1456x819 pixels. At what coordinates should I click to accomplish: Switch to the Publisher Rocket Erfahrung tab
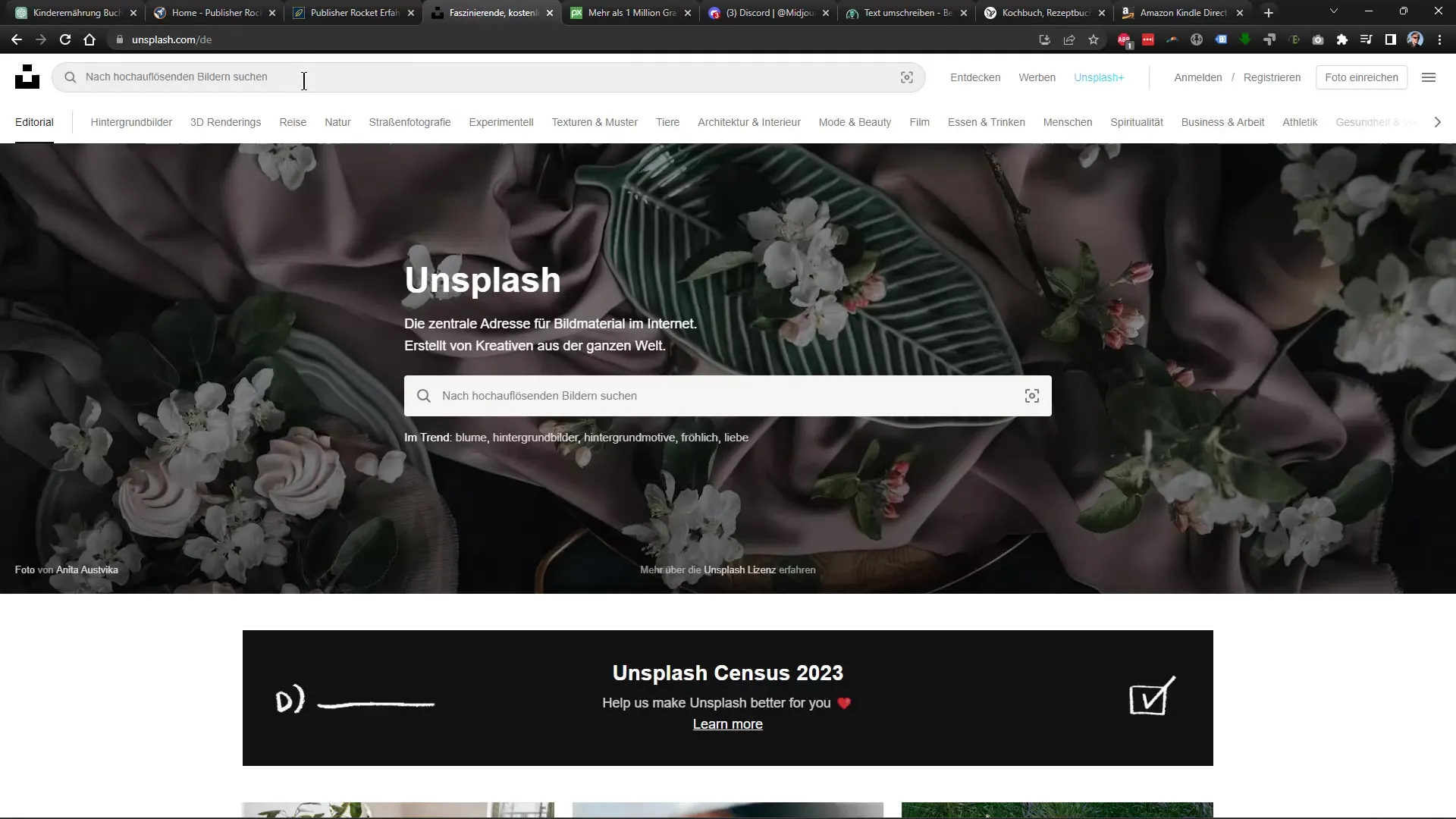tap(353, 13)
